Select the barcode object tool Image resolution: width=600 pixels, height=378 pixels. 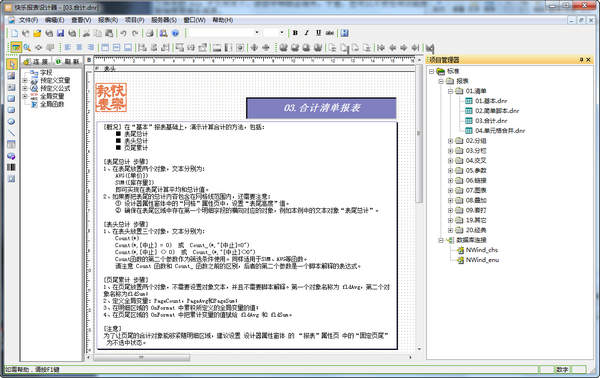point(11,167)
